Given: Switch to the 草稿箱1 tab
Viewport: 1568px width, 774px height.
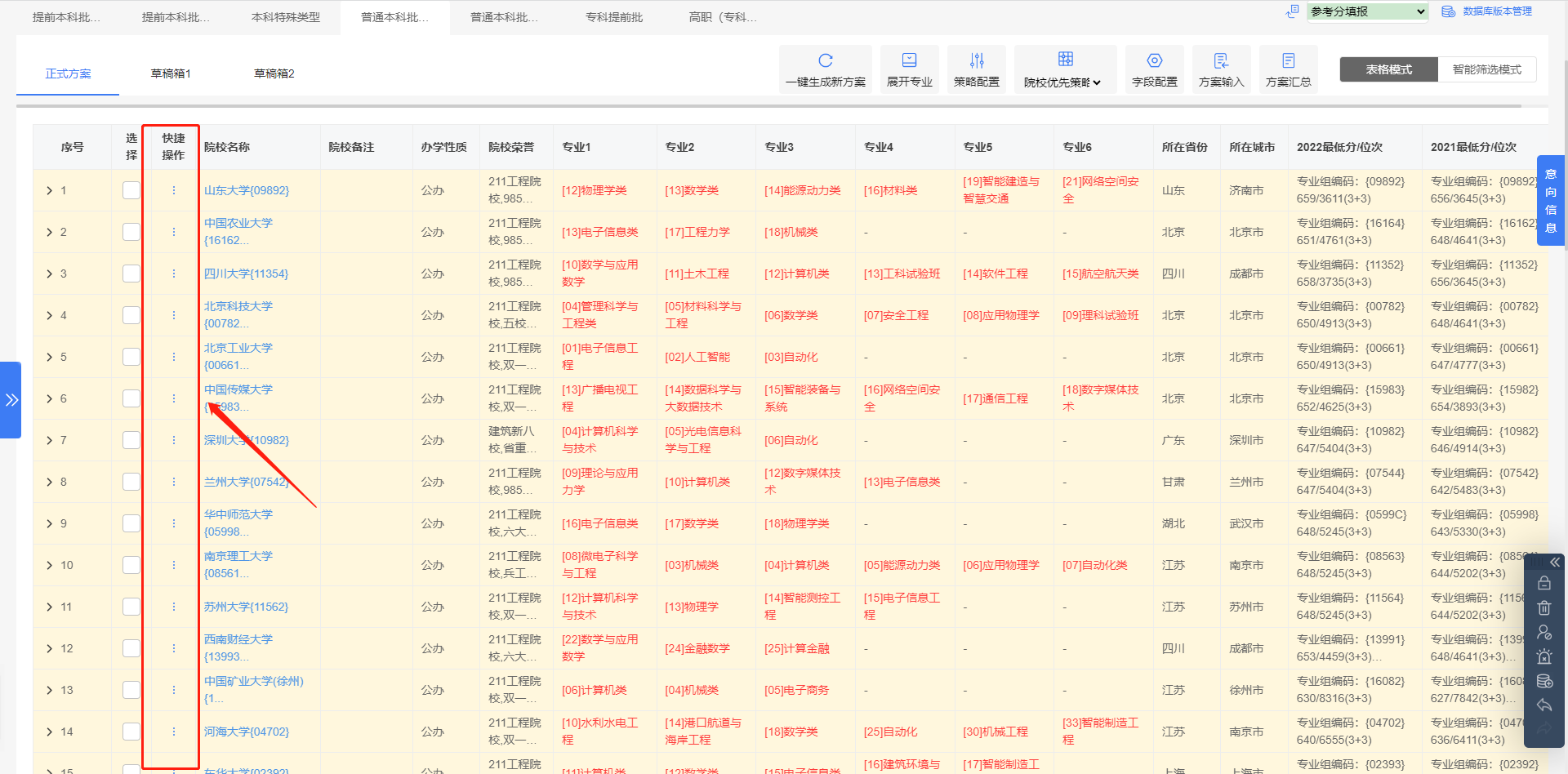Looking at the screenshot, I should (x=171, y=73).
